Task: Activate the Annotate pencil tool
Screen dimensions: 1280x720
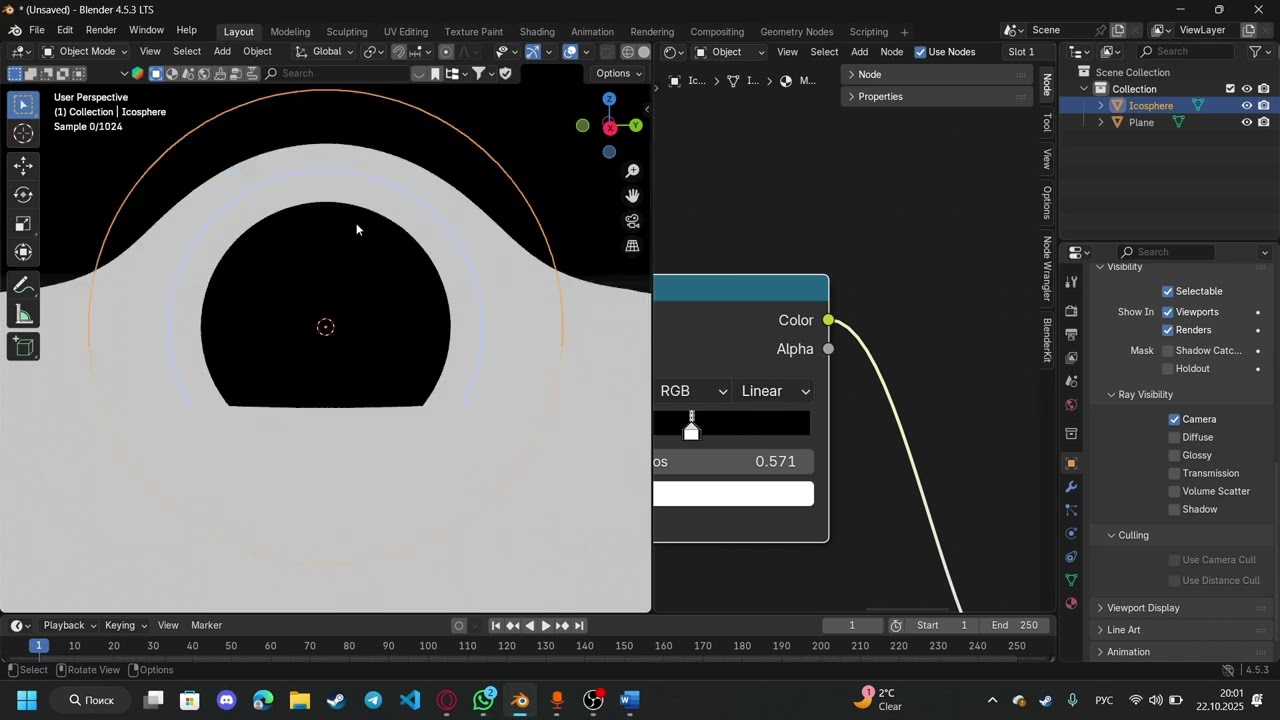Action: [x=23, y=286]
